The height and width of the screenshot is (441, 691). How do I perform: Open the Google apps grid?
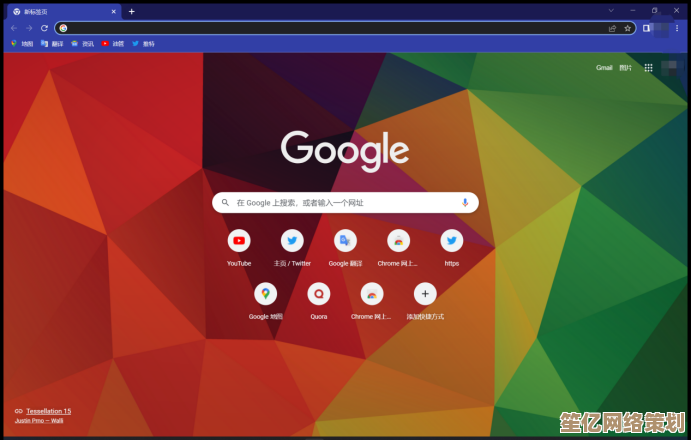pos(648,68)
